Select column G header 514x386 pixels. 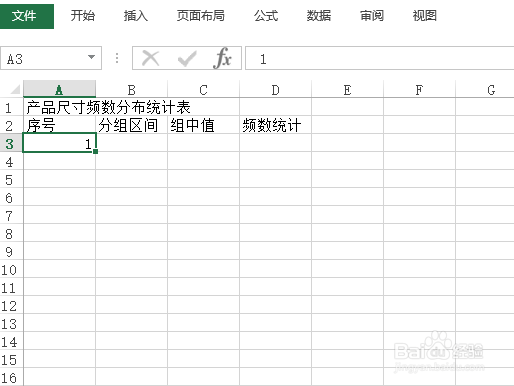click(x=485, y=89)
